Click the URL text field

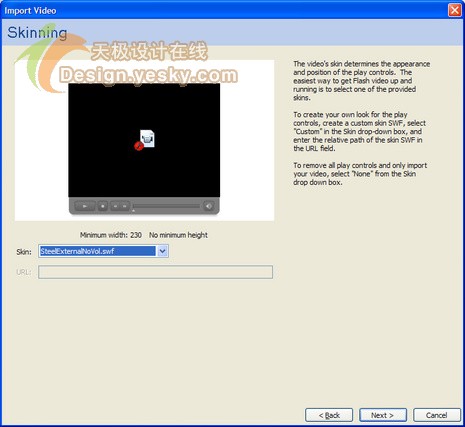tap(155, 272)
